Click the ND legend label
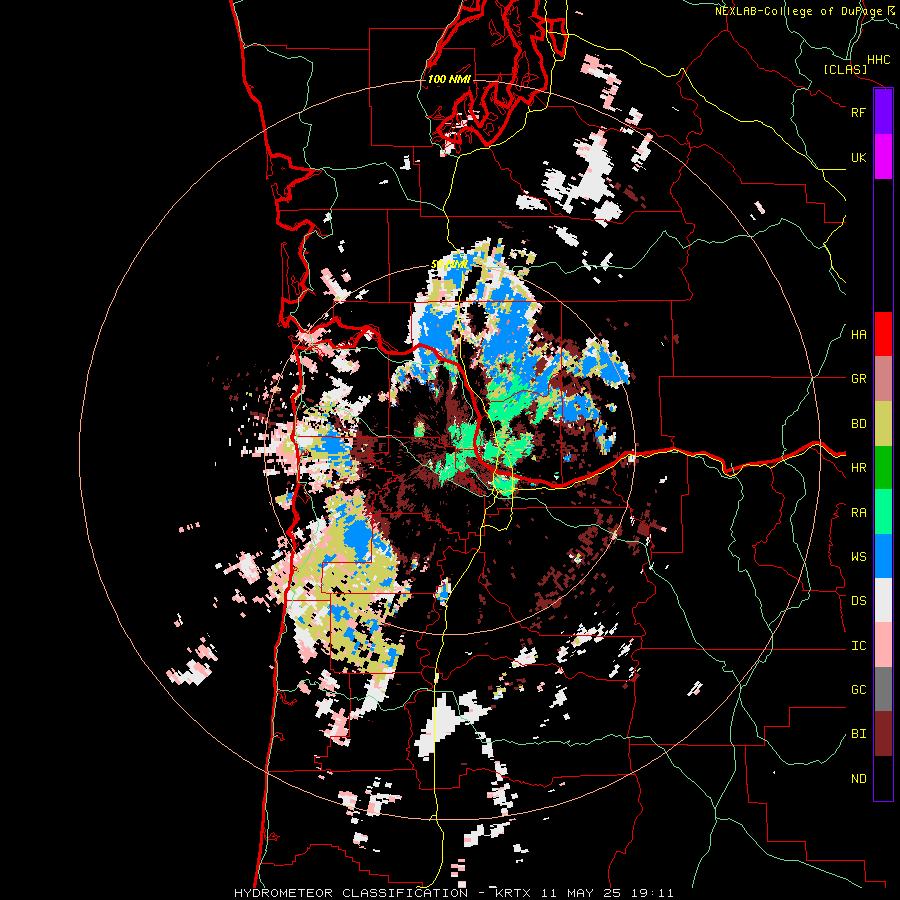Viewport: 900px width, 900px height. (858, 779)
